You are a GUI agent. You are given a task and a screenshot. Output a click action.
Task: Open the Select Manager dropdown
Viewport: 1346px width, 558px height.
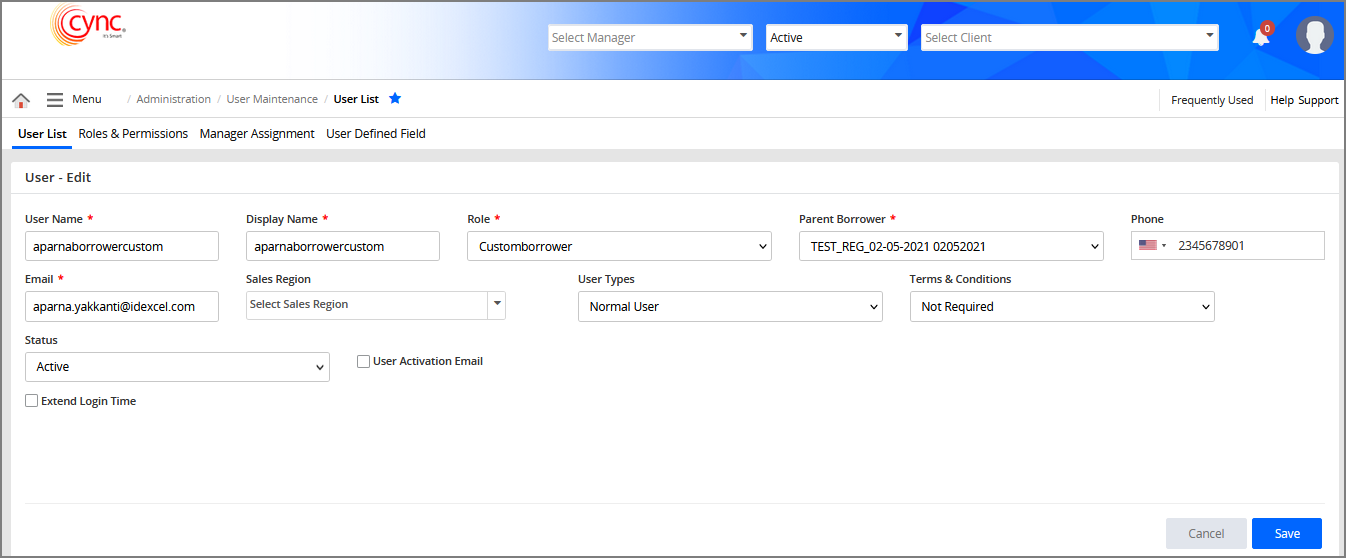pyautogui.click(x=650, y=38)
